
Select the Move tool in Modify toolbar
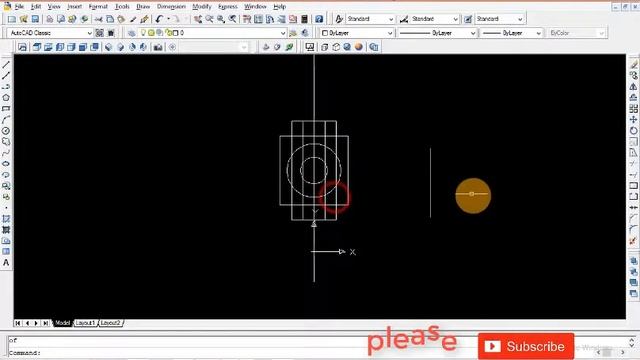[x=633, y=120]
